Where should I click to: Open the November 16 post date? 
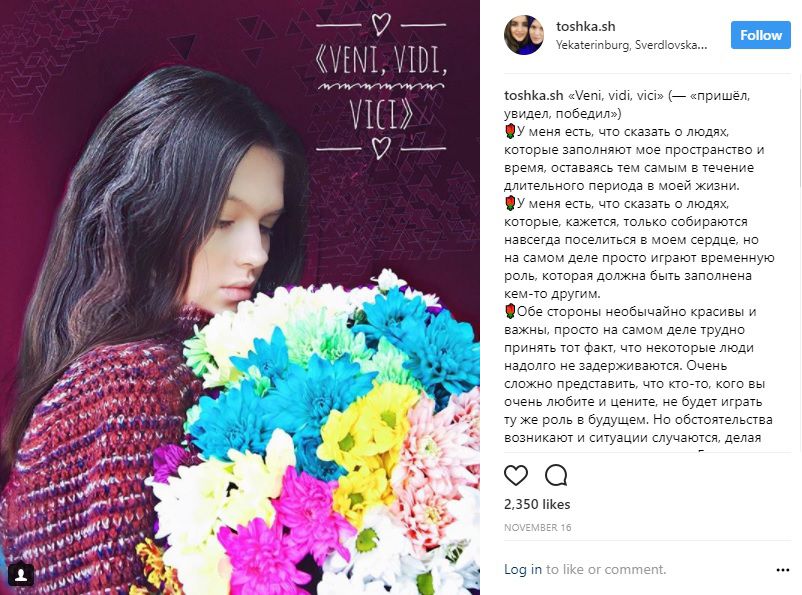[538, 527]
